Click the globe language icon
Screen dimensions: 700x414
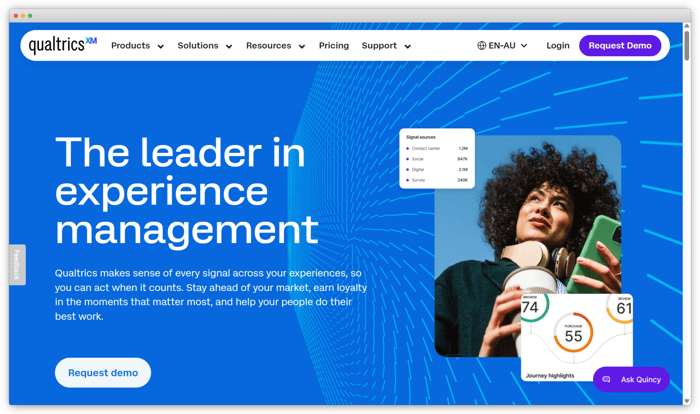tap(481, 46)
